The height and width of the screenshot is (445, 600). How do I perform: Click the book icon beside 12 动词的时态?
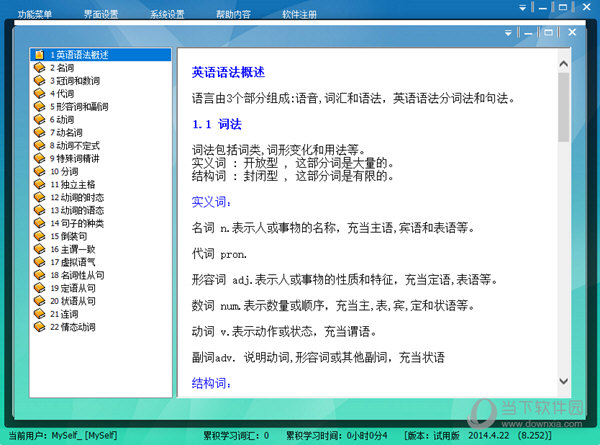(x=39, y=197)
